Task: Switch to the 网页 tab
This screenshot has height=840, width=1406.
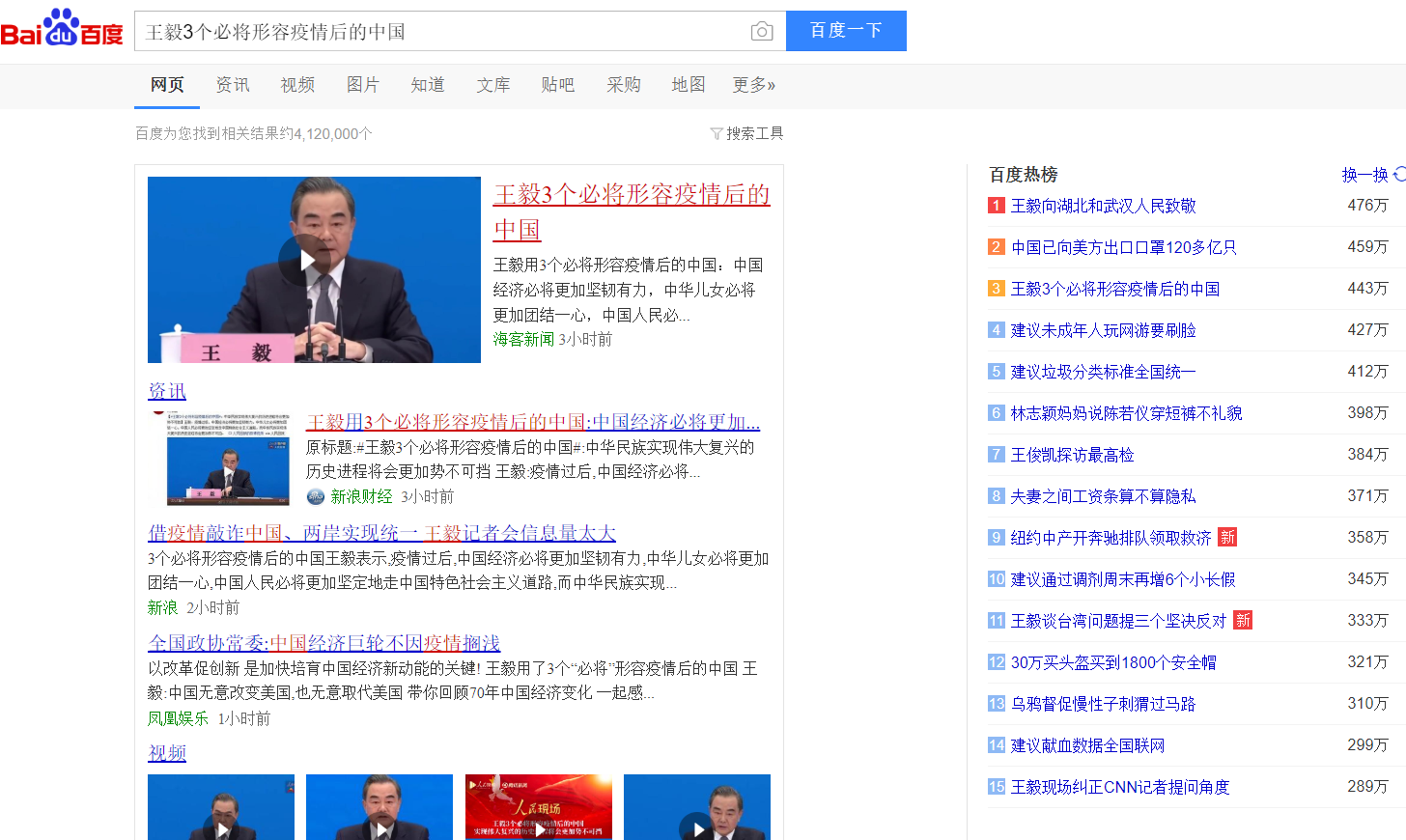Action: (x=167, y=85)
